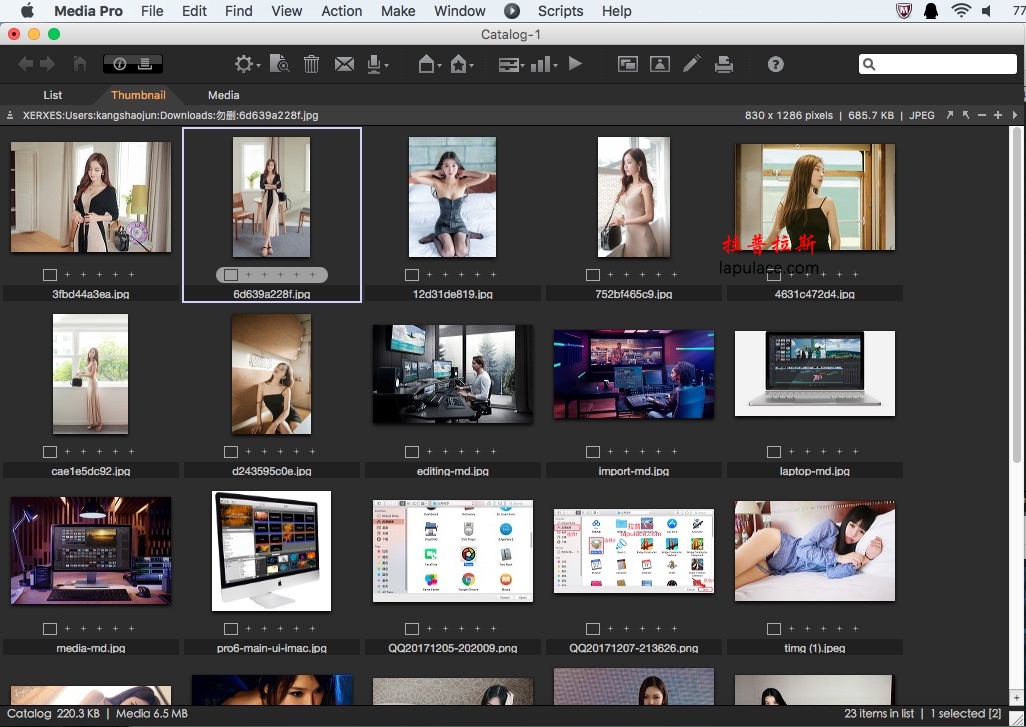Switch to the List tab

pyautogui.click(x=52, y=95)
